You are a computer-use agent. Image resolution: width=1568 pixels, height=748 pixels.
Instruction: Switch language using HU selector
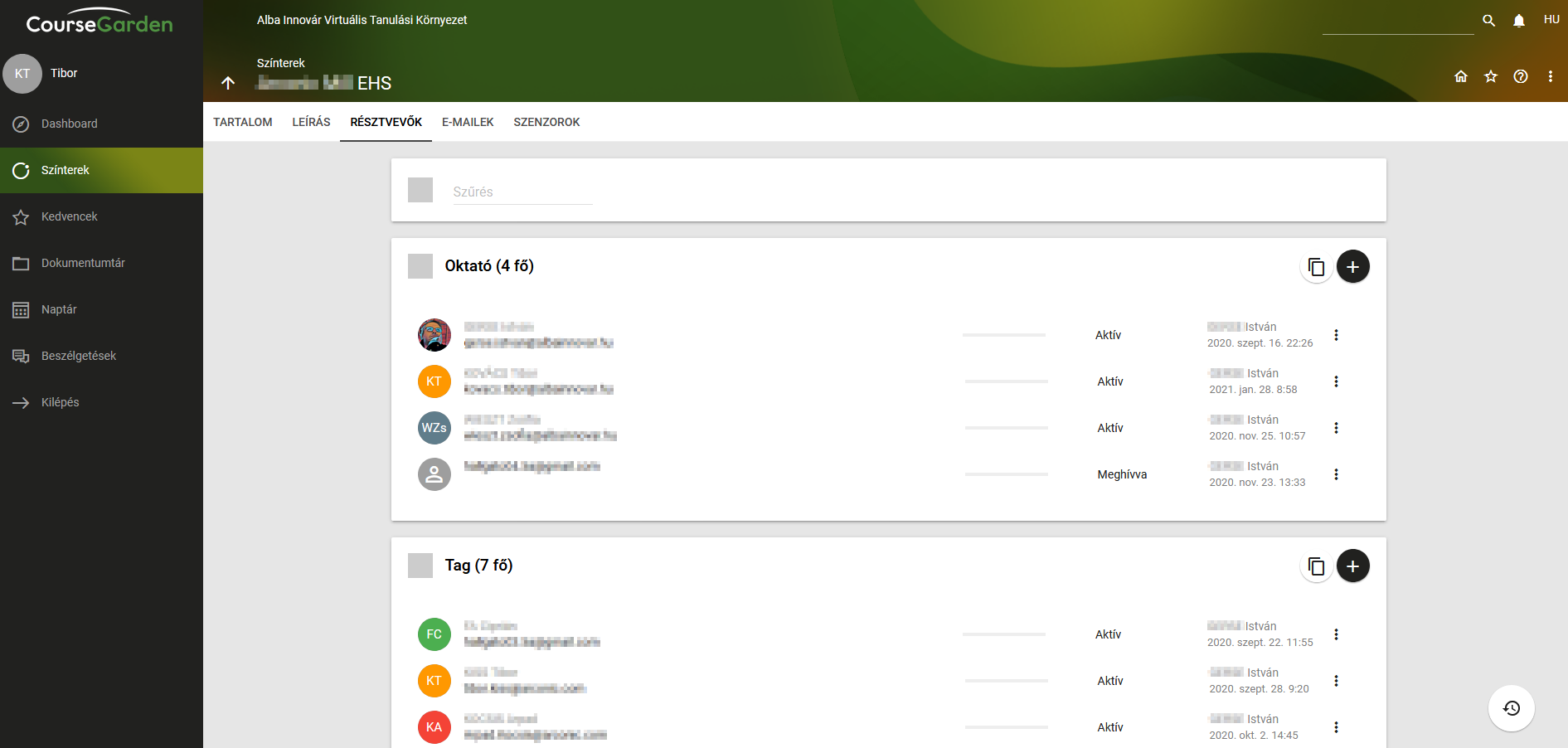[x=1551, y=20]
